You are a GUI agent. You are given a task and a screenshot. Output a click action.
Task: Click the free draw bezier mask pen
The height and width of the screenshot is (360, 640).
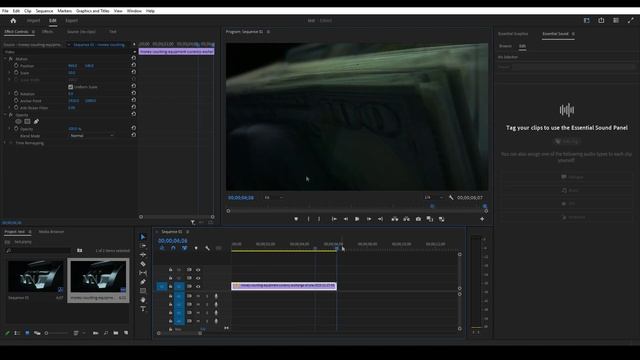point(36,121)
